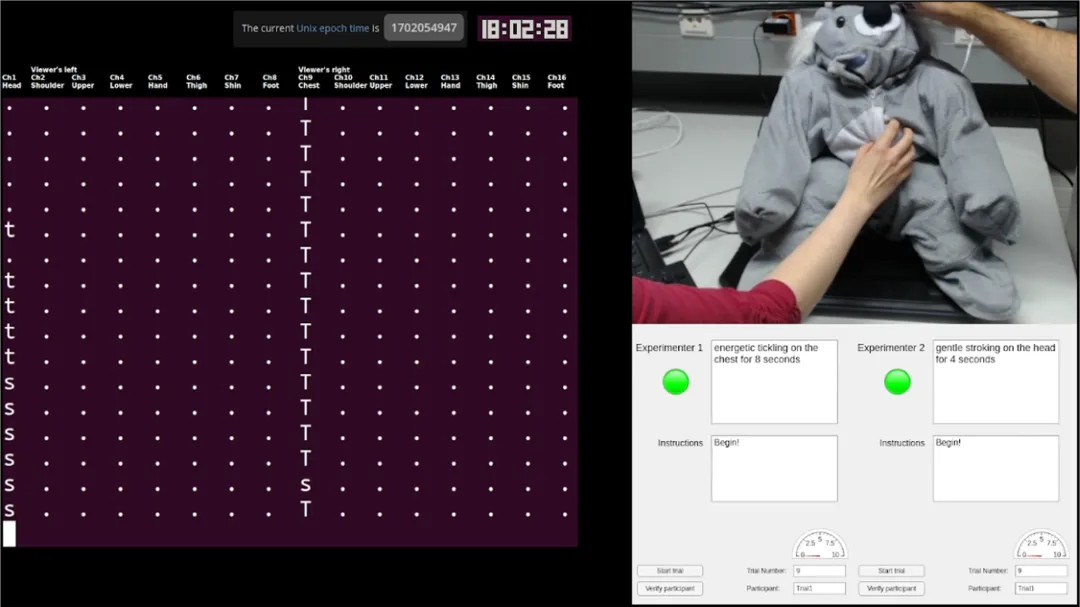The image size is (1080, 607).
Task: Click Verify participant under Experimenter 2
Action: (891, 588)
